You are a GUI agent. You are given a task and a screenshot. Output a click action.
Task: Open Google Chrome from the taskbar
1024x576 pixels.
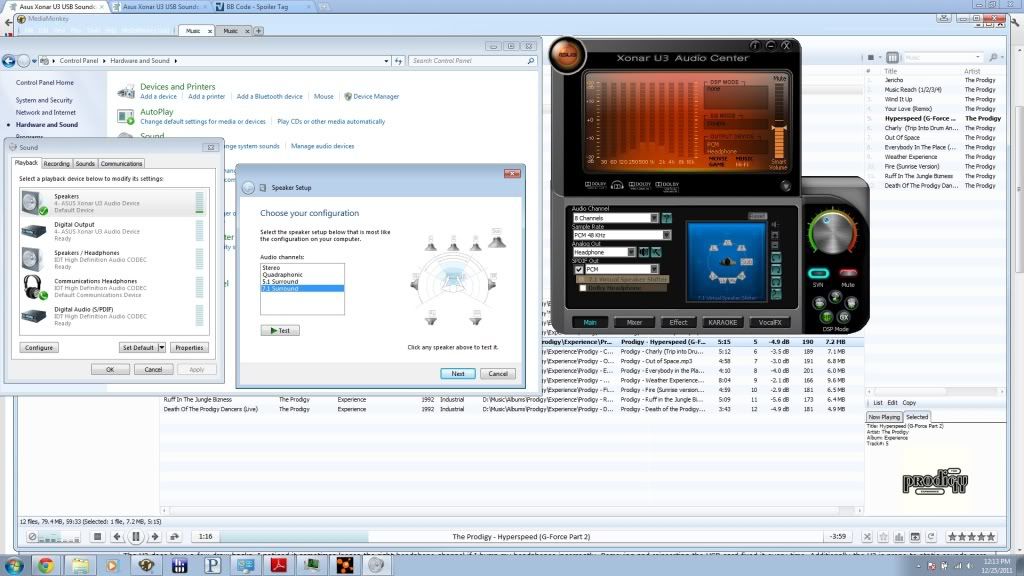[46, 565]
